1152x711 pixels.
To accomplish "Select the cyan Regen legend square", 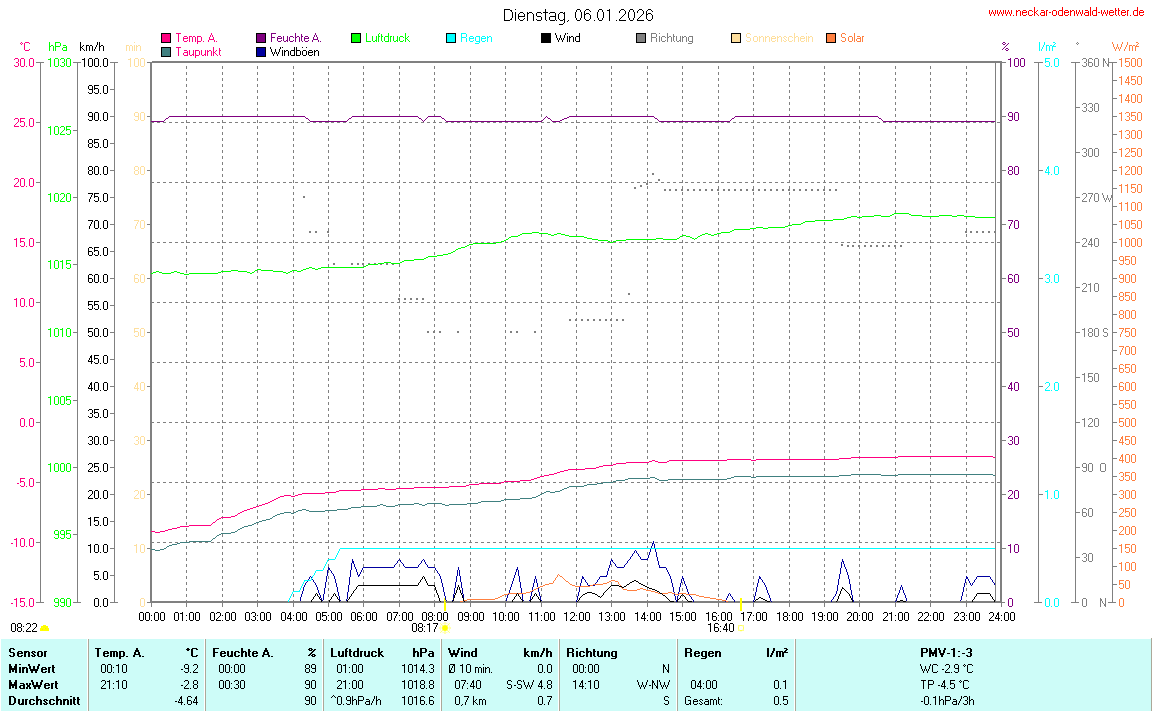I will point(451,38).
